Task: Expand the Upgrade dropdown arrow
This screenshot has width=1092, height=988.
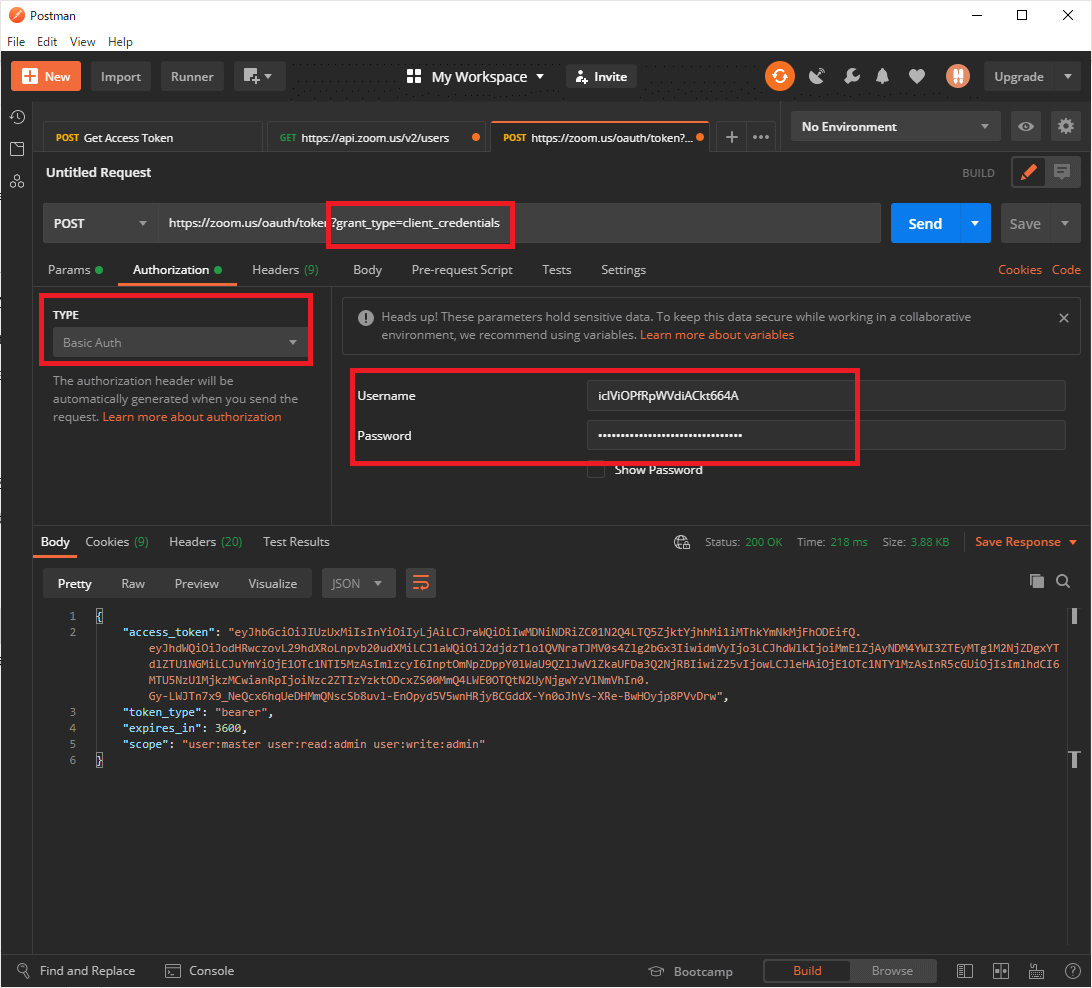Action: tap(1068, 76)
